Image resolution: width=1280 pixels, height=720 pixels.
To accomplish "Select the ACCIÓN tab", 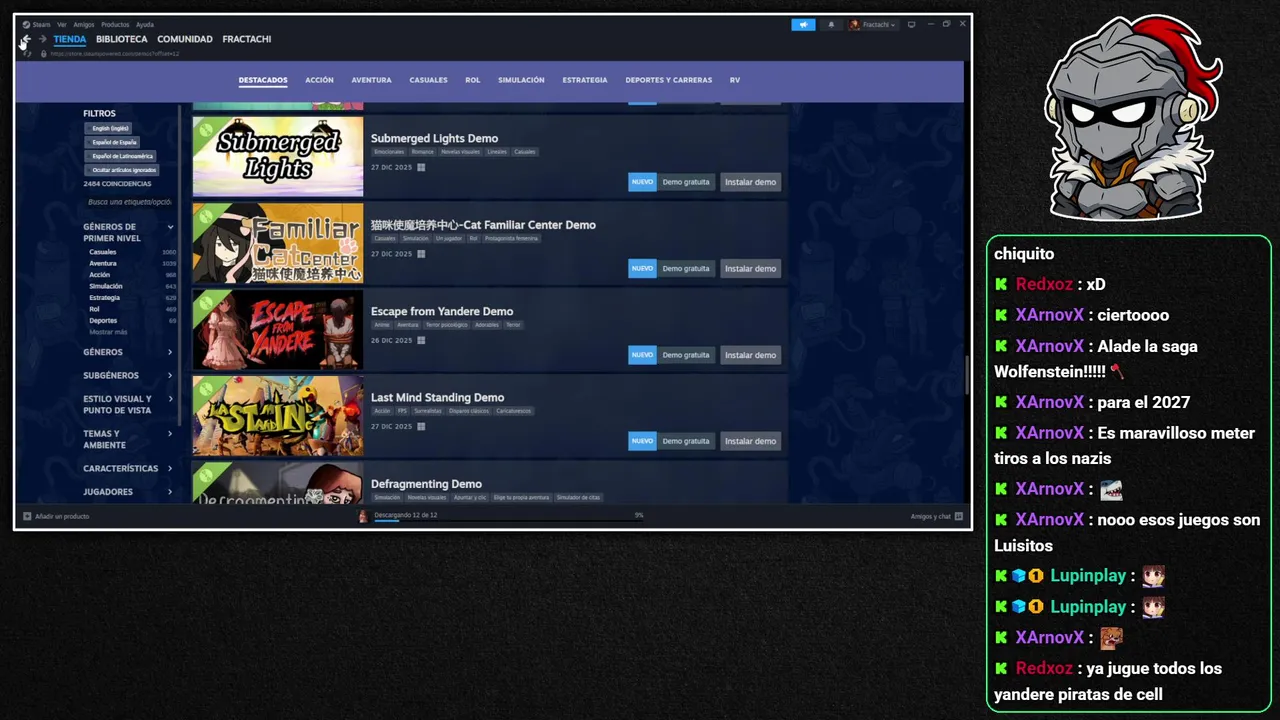I will (x=319, y=80).
